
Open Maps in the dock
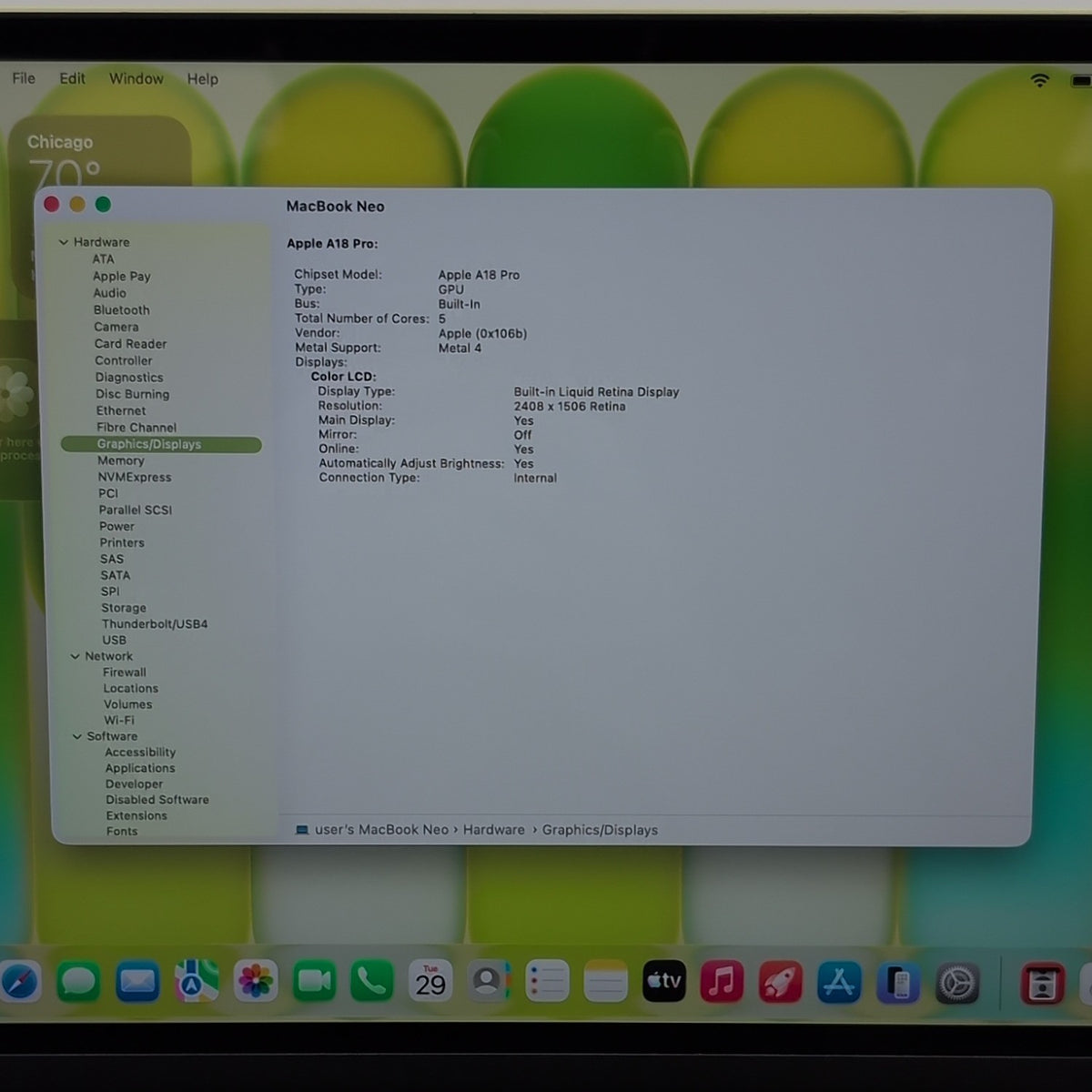(197, 982)
